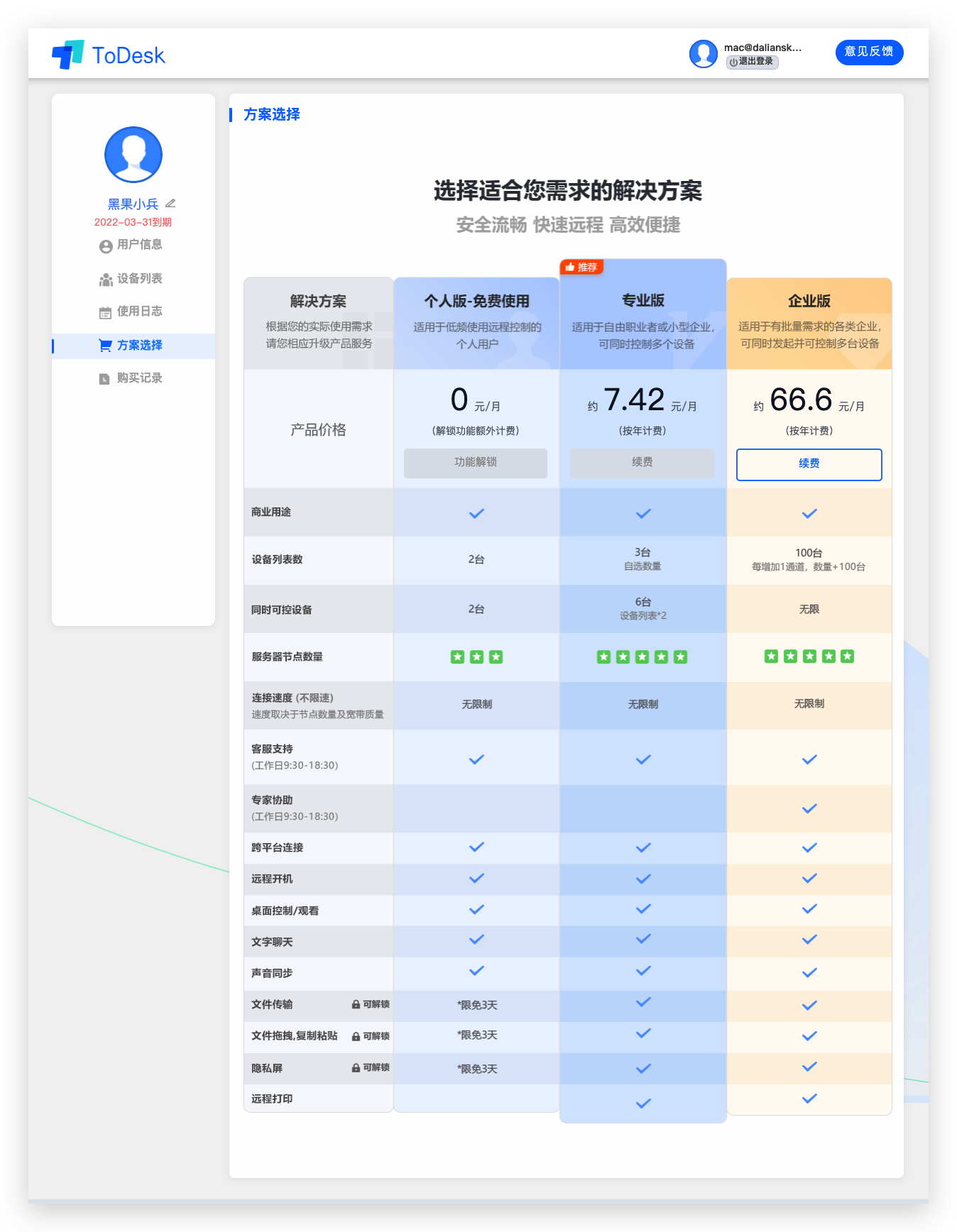
Task: Click the 个人版 server node stars
Action: (x=476, y=657)
